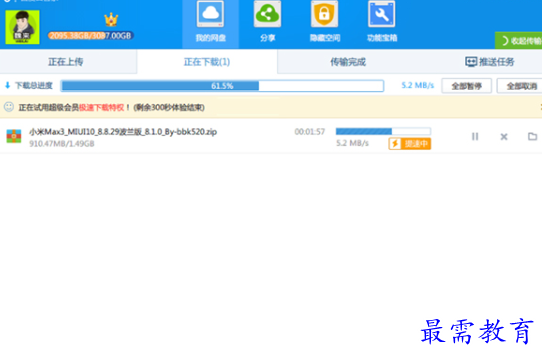Select file 小米Max3_MIUI10 zip name
The image size is (542, 363).
[x=123, y=132]
